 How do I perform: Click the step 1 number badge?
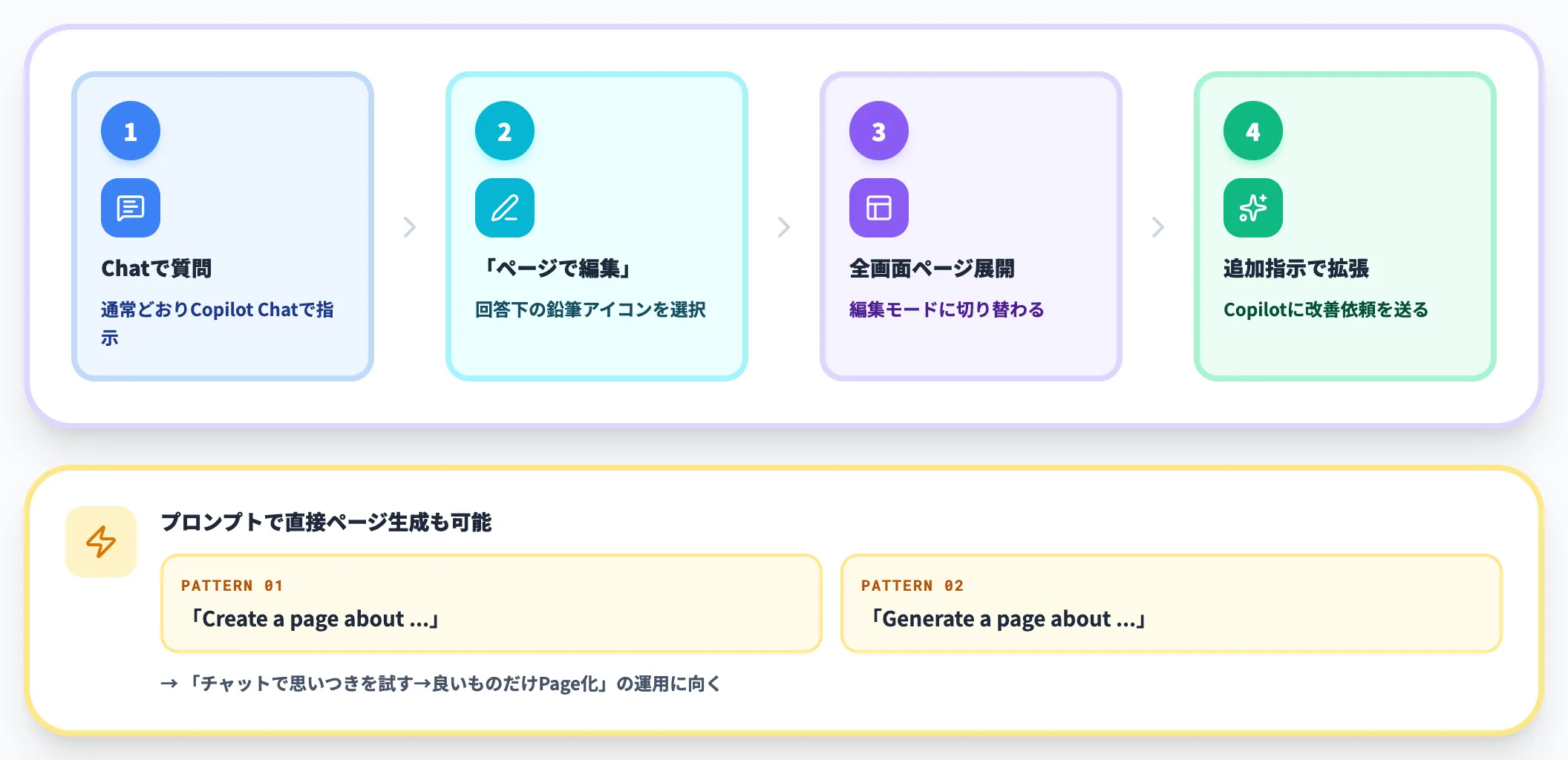(x=131, y=131)
